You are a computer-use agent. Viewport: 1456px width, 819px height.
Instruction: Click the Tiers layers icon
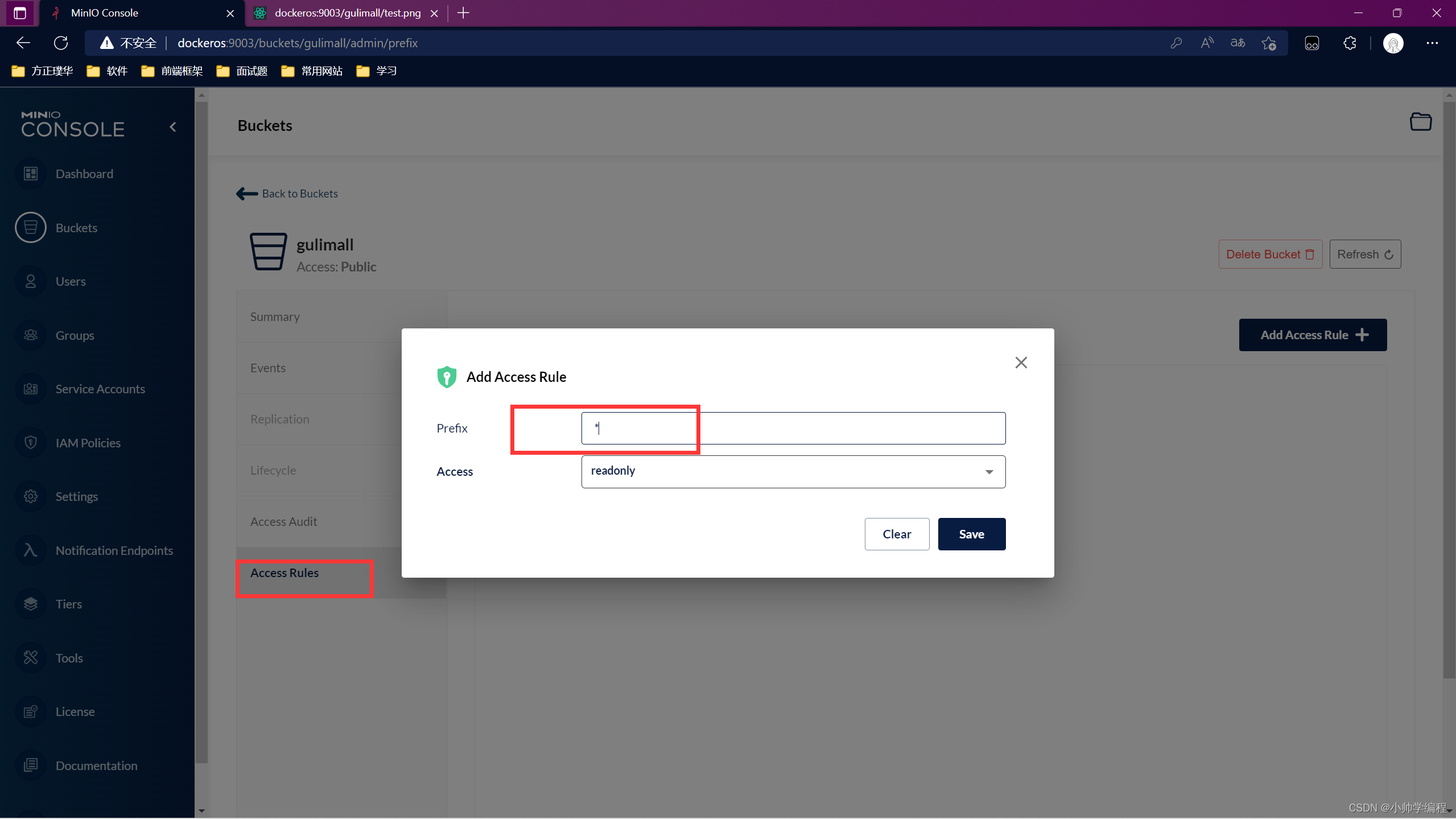pyautogui.click(x=31, y=604)
